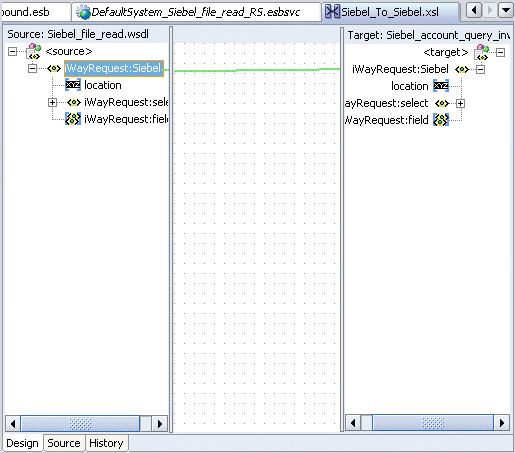Select the source location attribute icon
Viewport: 515px width, 453px height.
[73, 85]
